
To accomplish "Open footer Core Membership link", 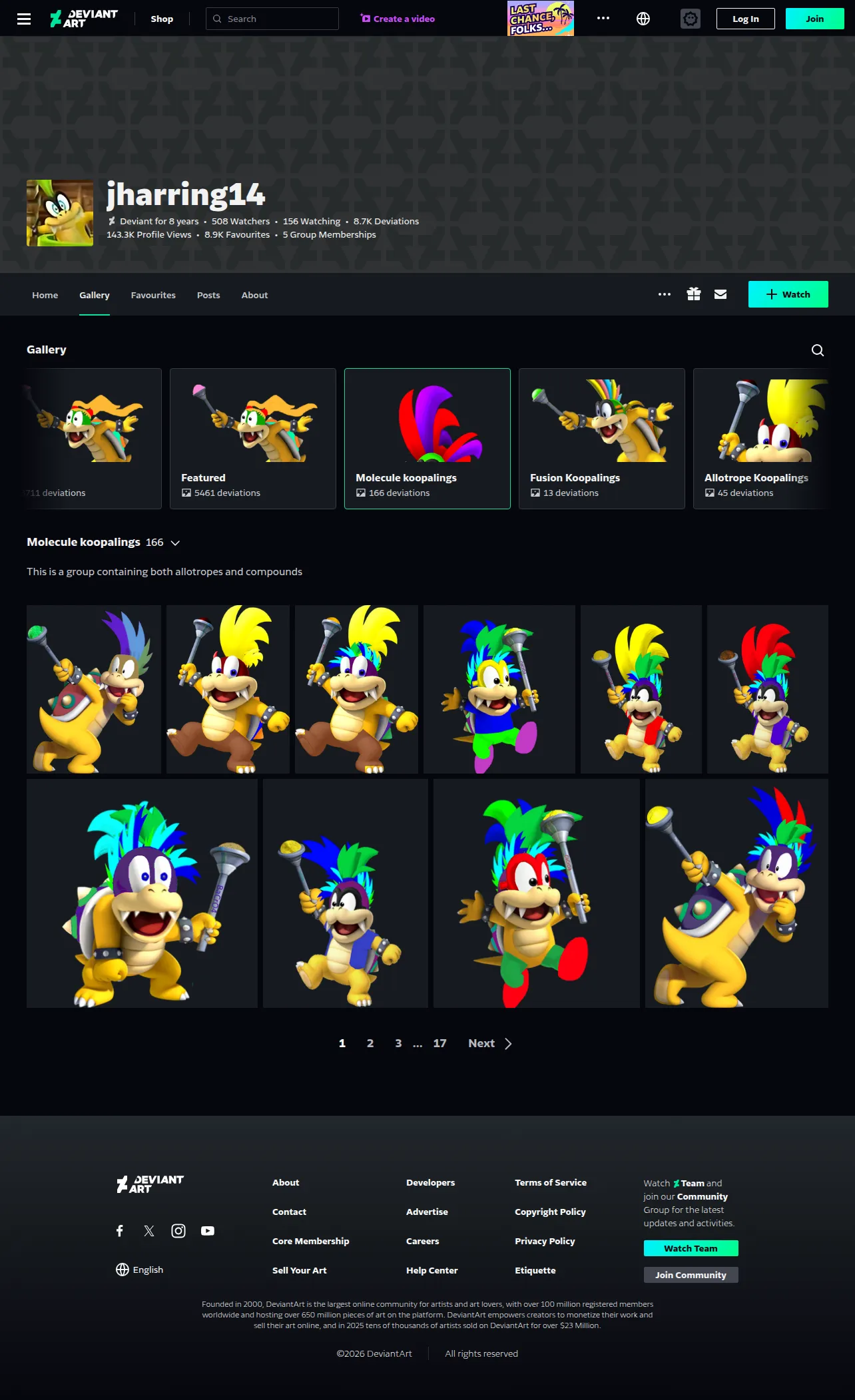I will [x=311, y=1241].
